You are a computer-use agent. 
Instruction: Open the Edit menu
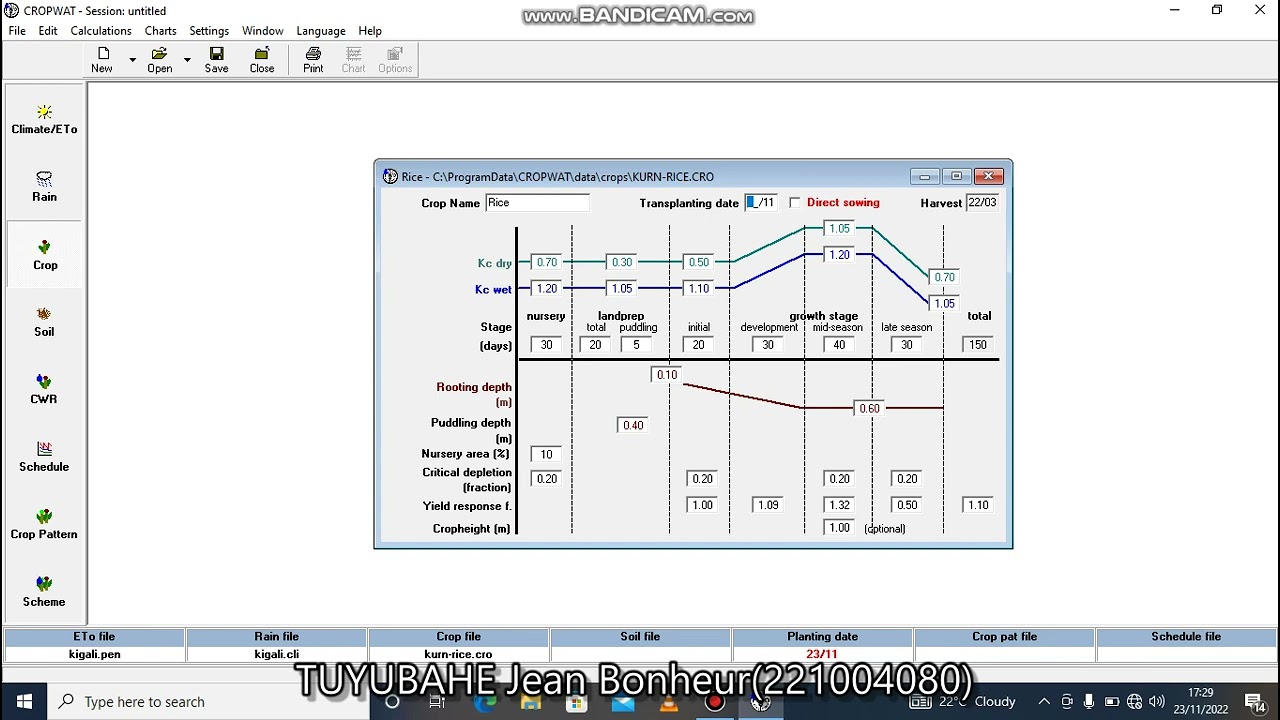click(x=48, y=31)
